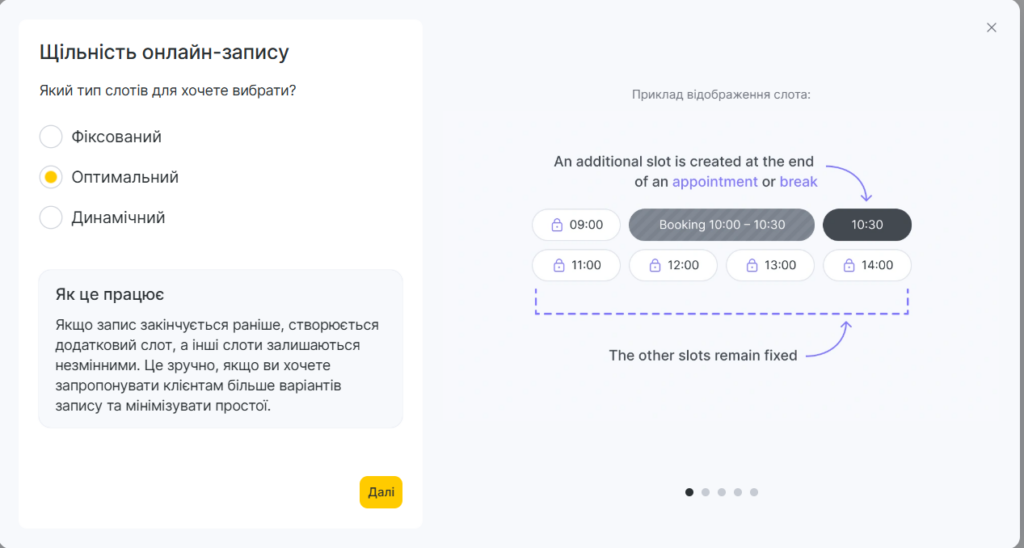Click the yellow Далі button
The width and height of the screenshot is (1024, 548).
(x=381, y=492)
